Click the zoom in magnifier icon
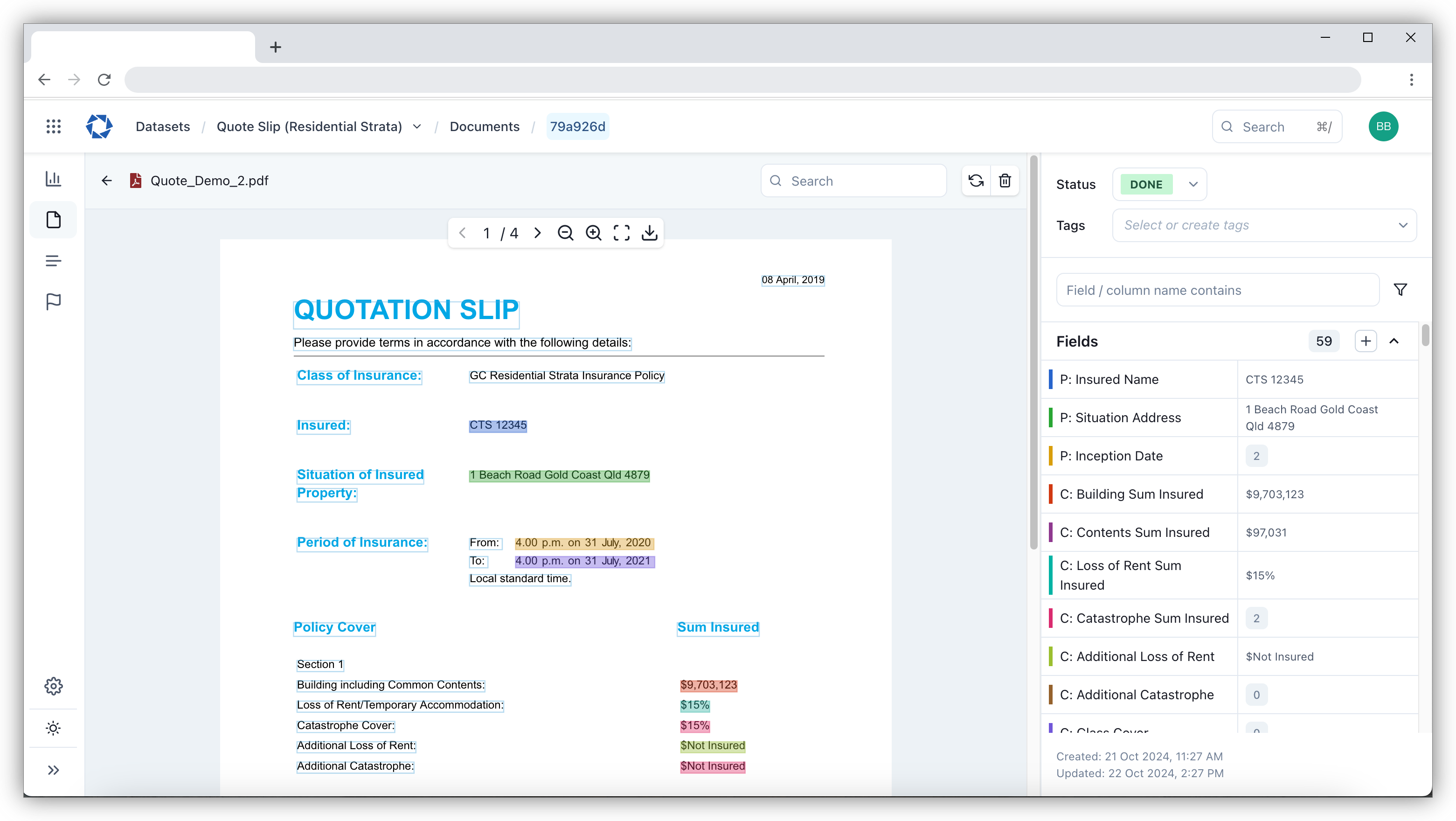Viewport: 1456px width, 821px height. [x=593, y=233]
